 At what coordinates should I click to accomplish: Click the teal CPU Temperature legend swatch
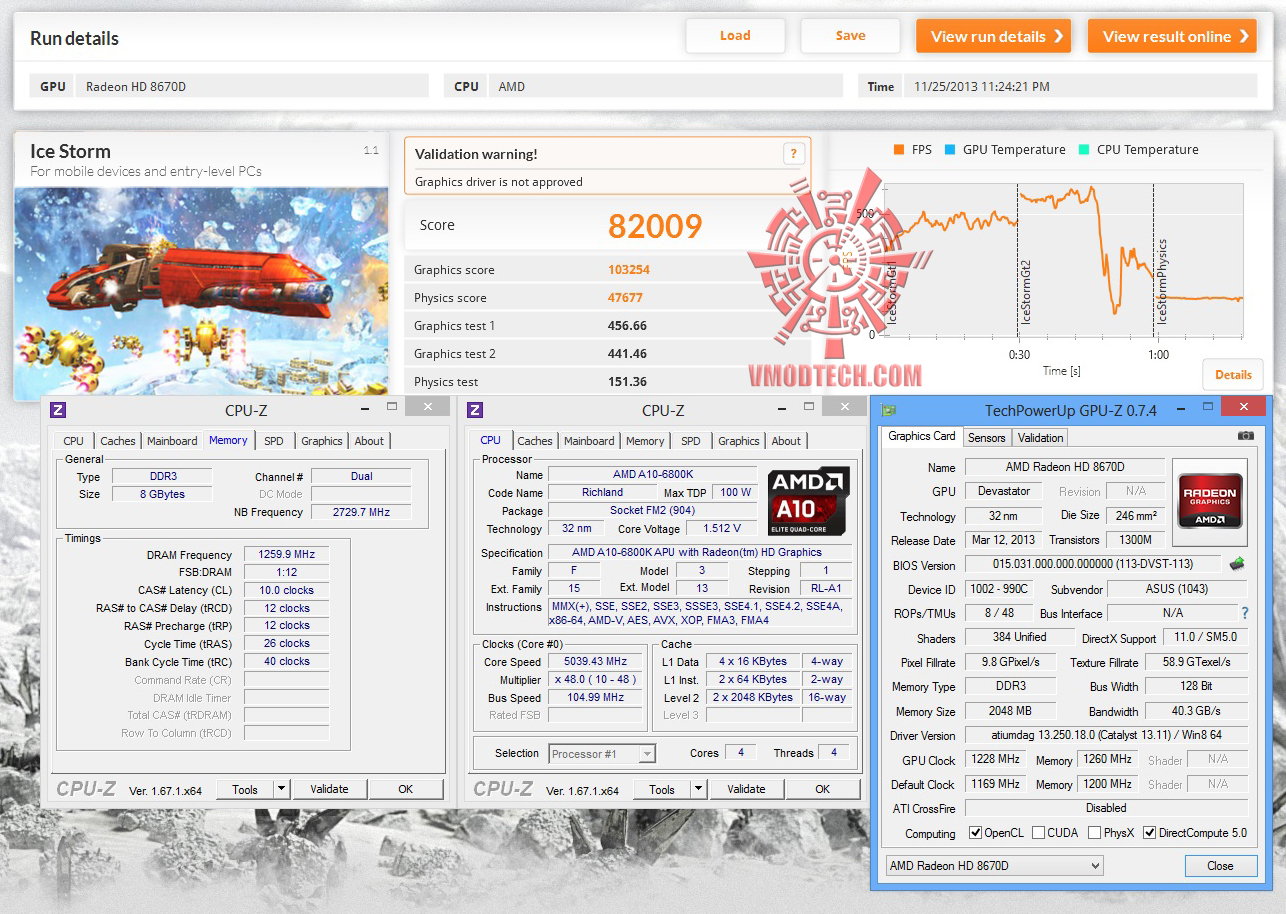pyautogui.click(x=1083, y=150)
